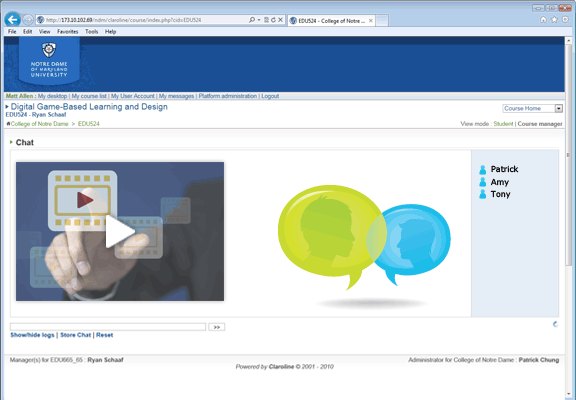Click the globe icon in the address bar
This screenshot has width=576, height=400.
(41, 20)
